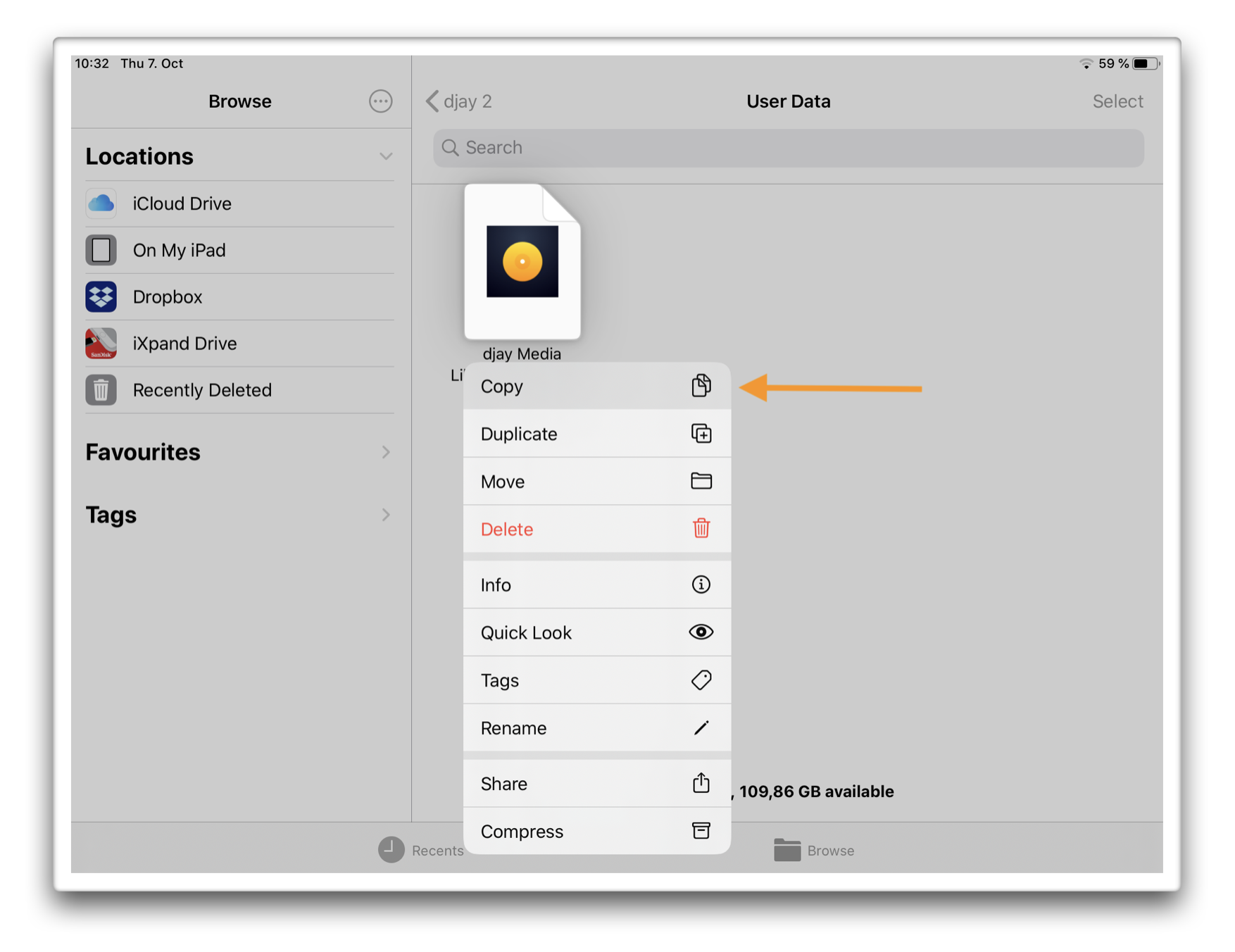The height and width of the screenshot is (952, 1235).
Task: Tap the Share export icon
Action: pos(701,783)
